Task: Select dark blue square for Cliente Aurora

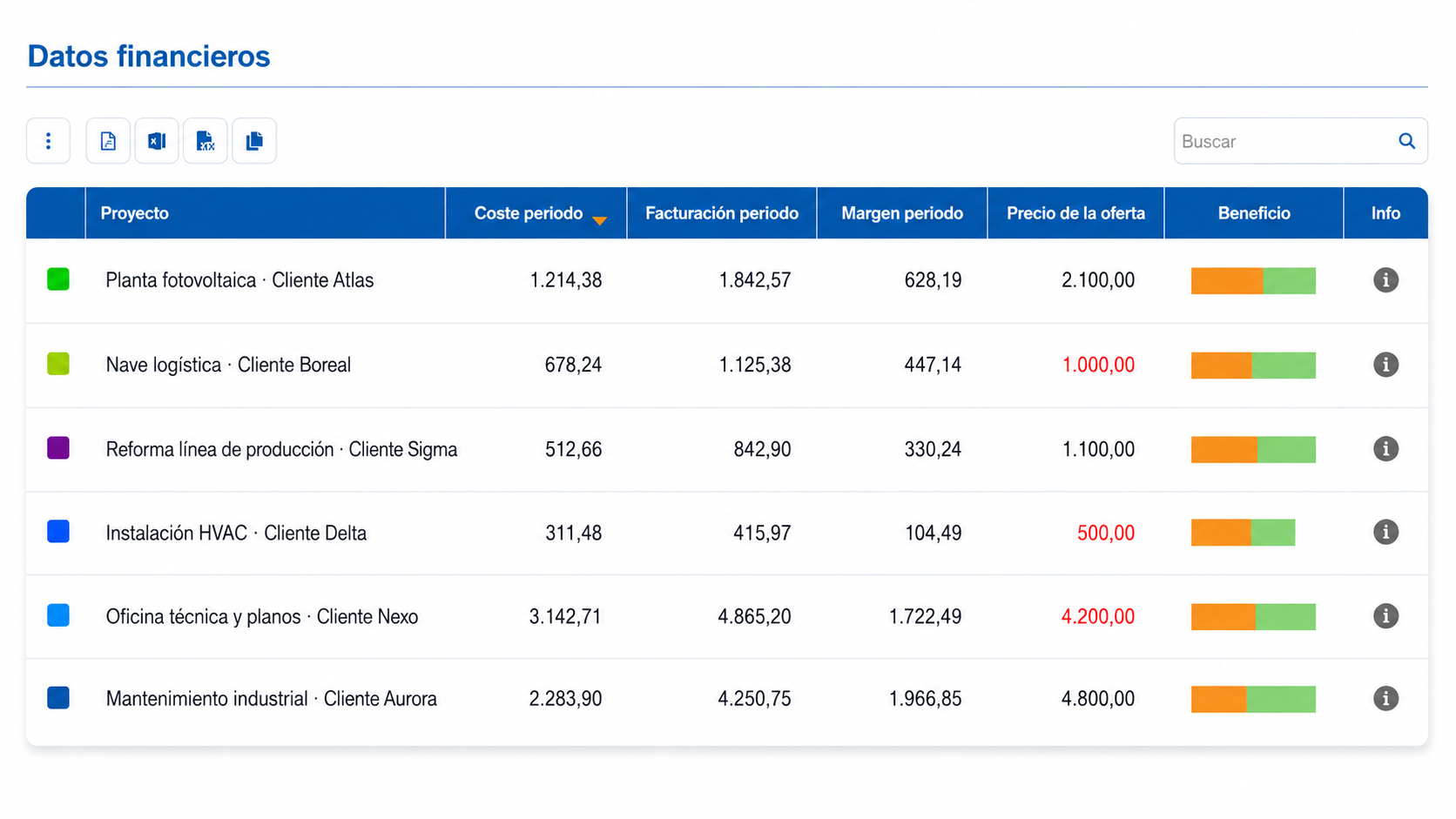Action: [58, 698]
